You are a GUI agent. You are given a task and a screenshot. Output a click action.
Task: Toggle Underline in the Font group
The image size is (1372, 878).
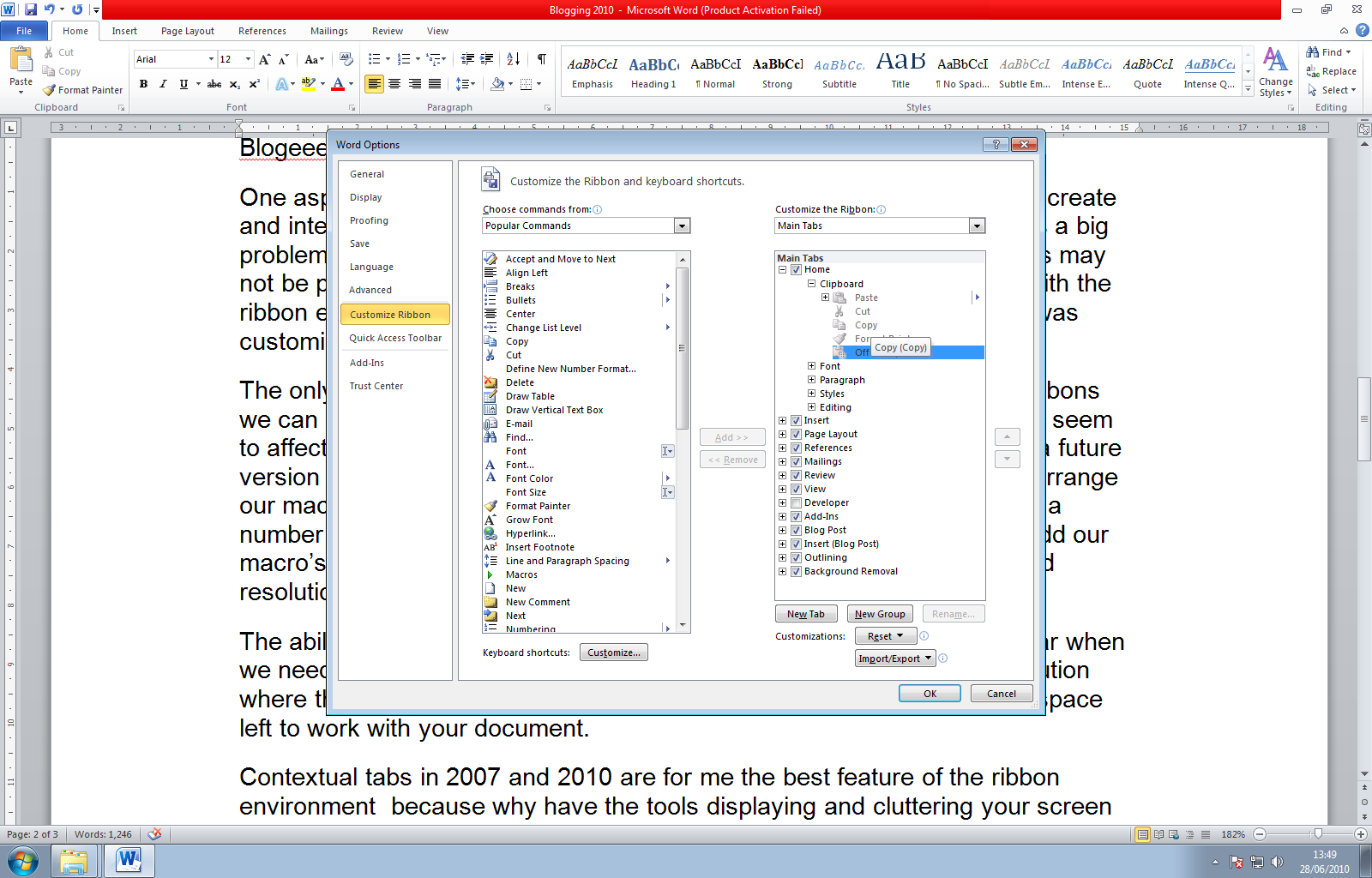[x=184, y=84]
